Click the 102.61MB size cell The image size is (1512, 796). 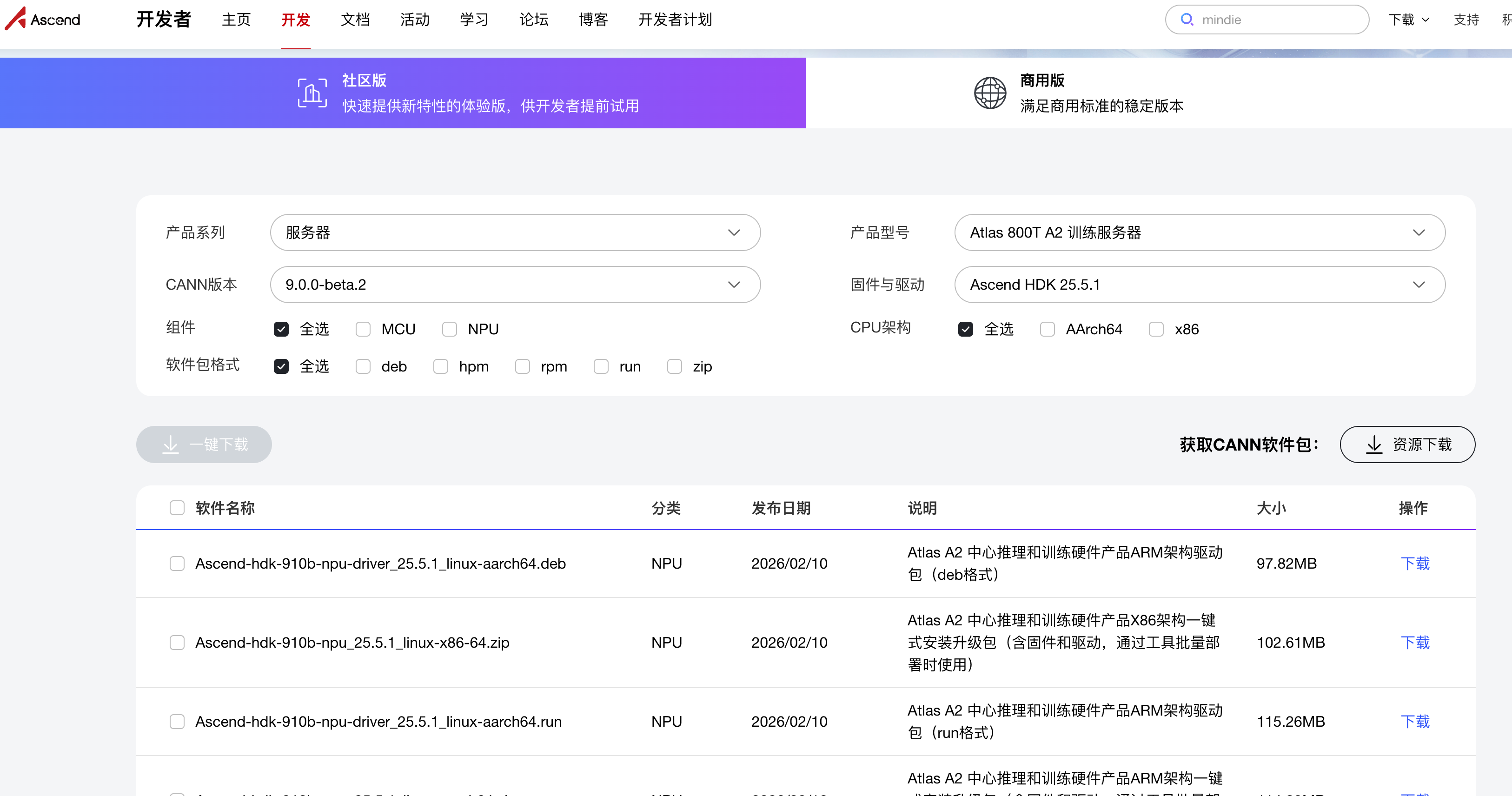tap(1290, 643)
